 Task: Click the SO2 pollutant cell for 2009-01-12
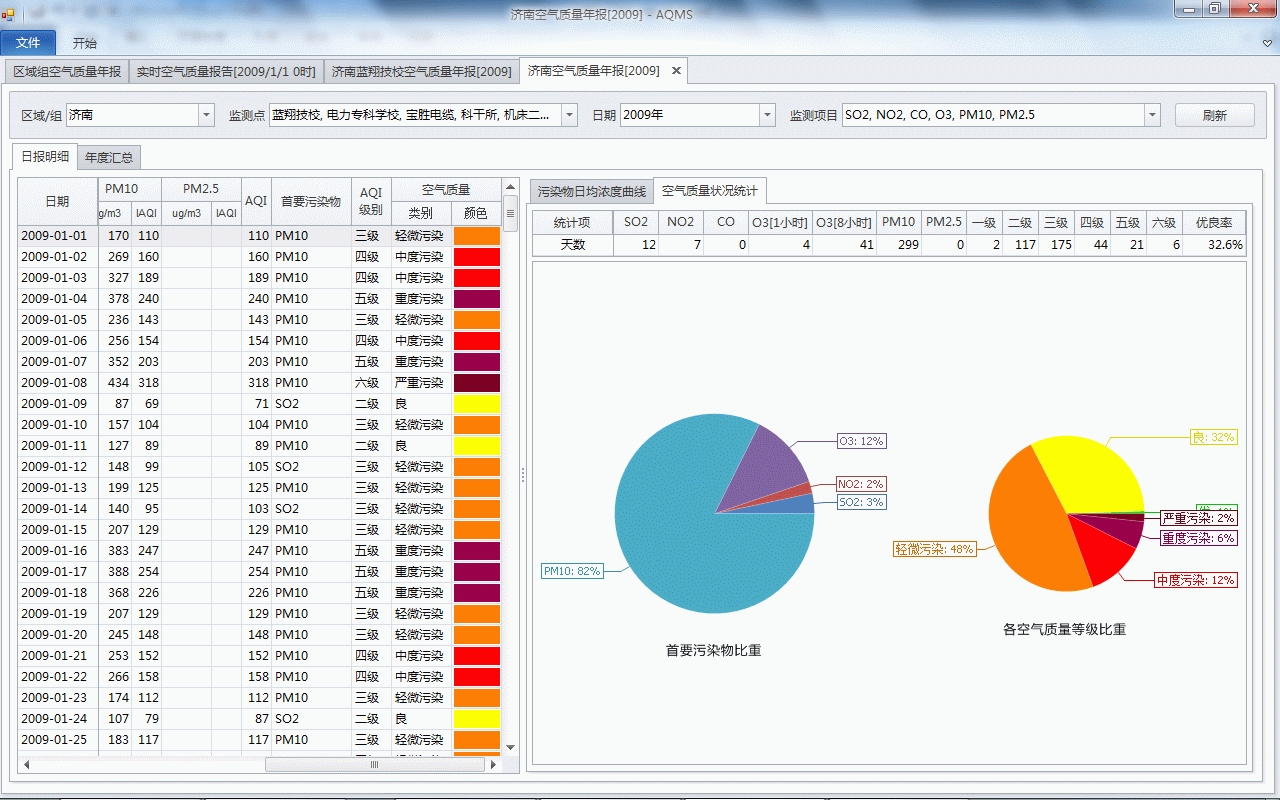tap(311, 467)
